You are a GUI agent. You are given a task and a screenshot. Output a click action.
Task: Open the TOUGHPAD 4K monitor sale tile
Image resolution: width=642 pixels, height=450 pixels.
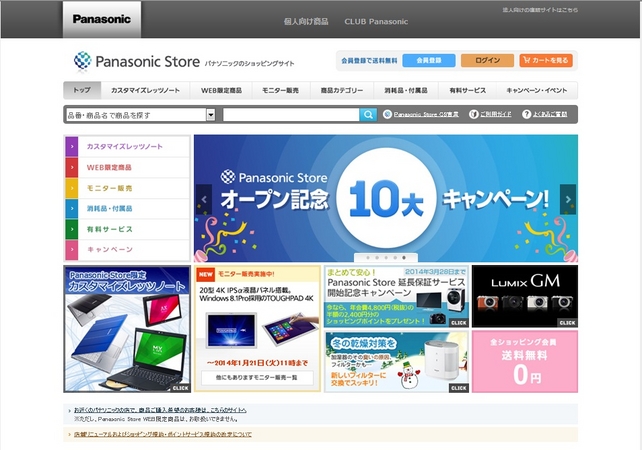pyautogui.click(x=257, y=329)
